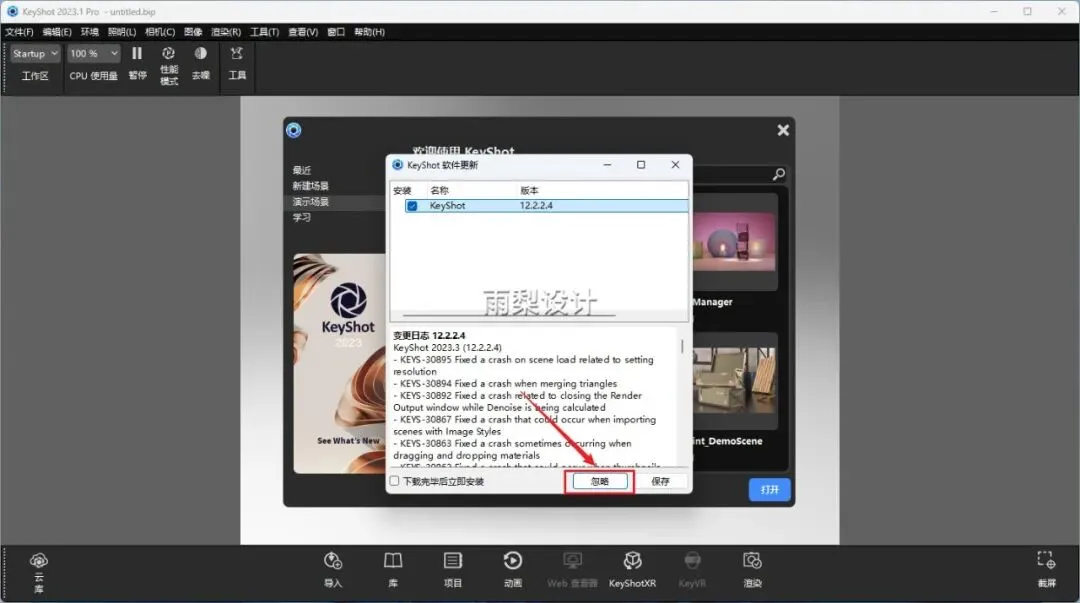Open the Render icon in bottom bar

[752, 560]
